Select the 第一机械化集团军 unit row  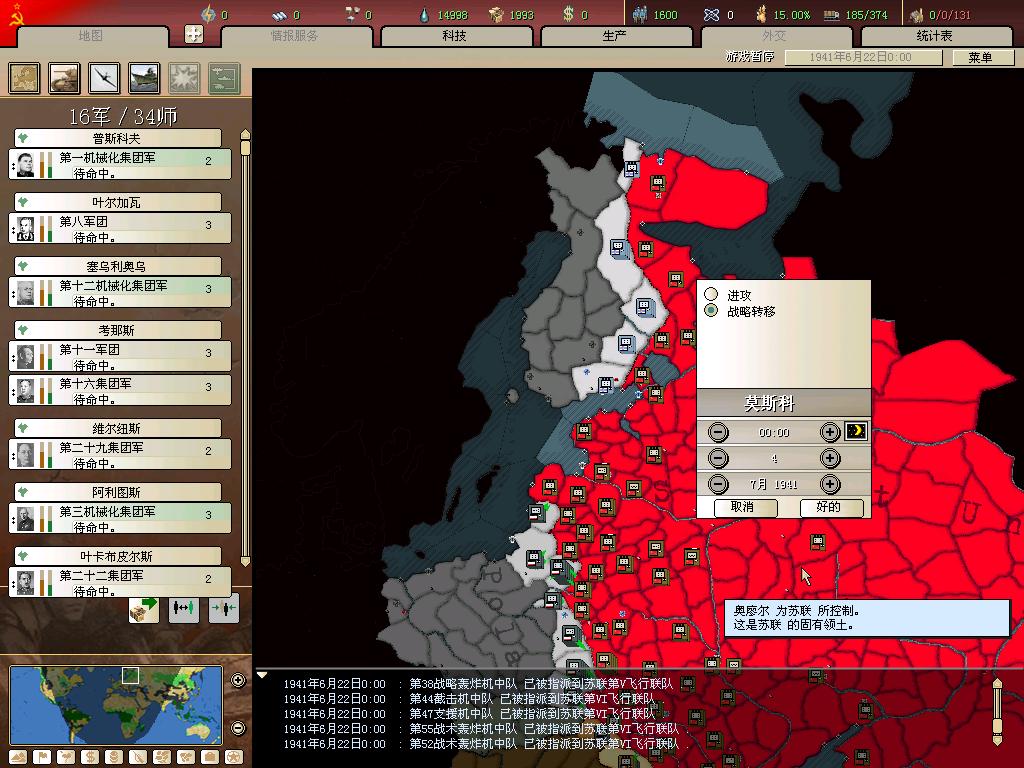[120, 165]
